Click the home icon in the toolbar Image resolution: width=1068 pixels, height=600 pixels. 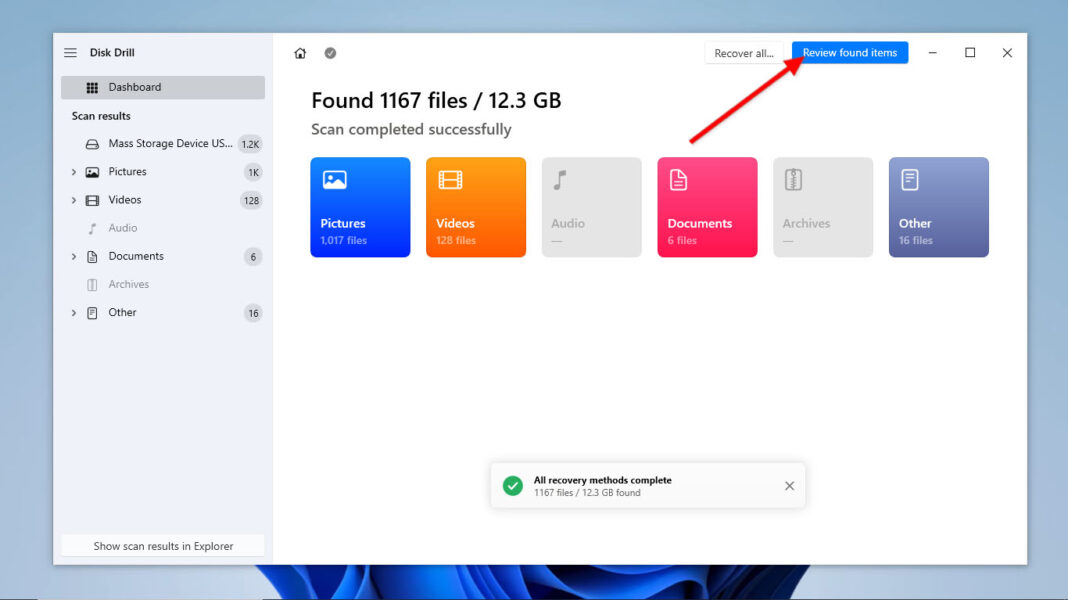299,52
